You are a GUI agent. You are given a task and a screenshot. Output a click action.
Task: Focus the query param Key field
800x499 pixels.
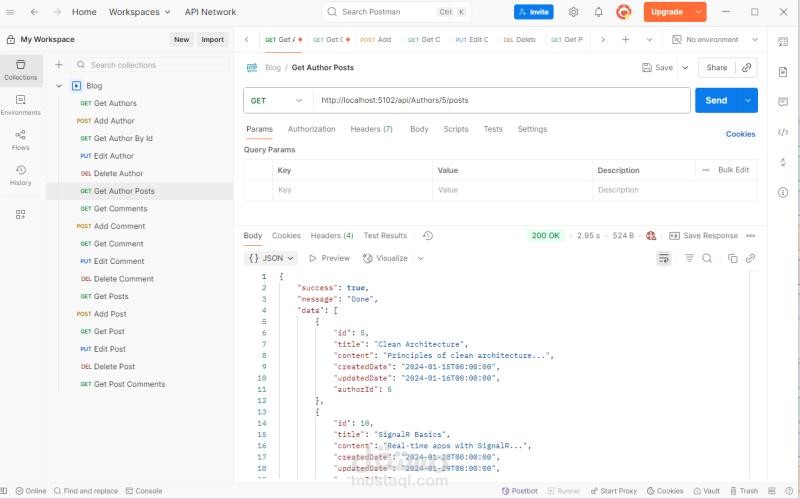[x=352, y=190]
